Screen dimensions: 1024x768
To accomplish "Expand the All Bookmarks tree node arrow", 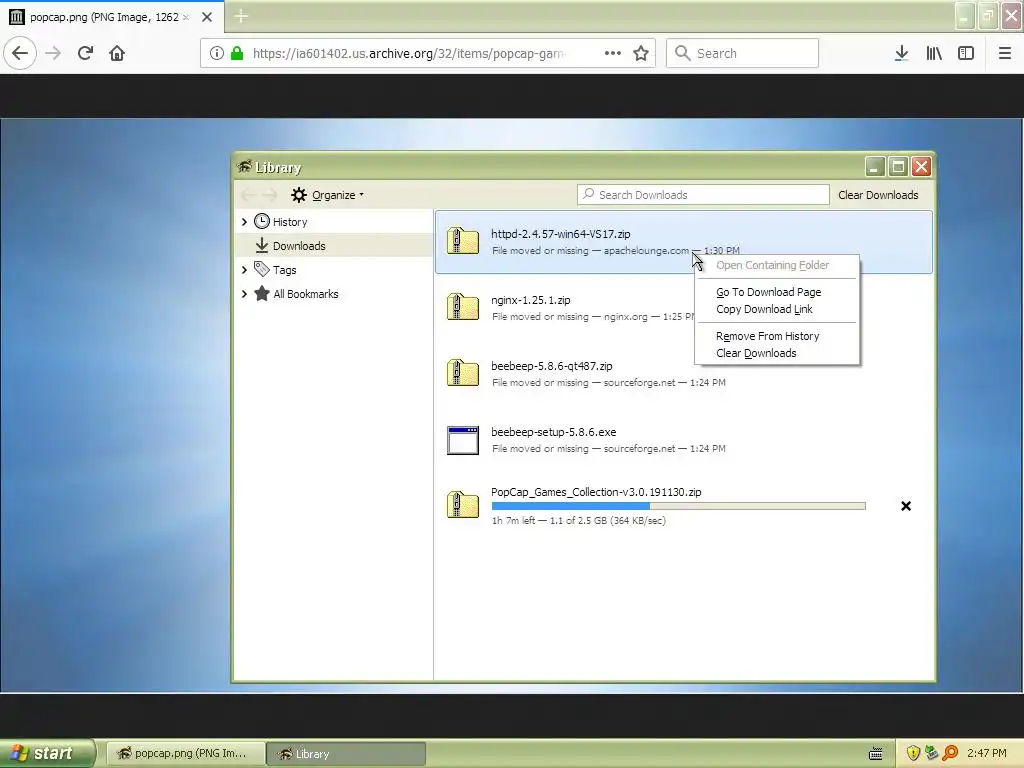I will pos(244,294).
